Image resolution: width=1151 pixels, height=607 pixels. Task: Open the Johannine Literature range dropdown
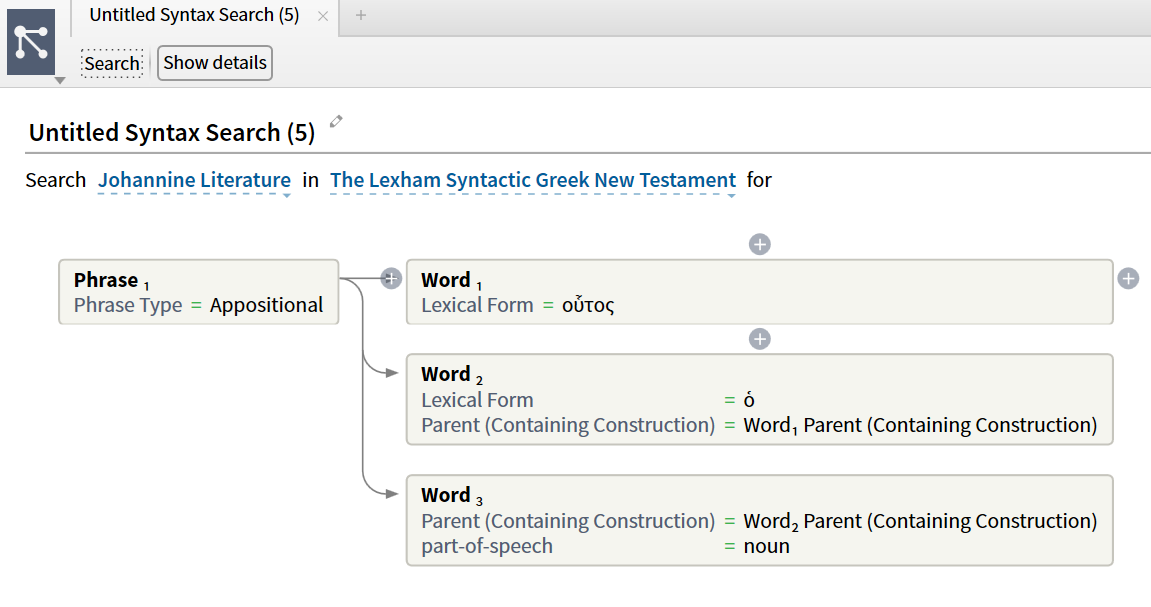tap(195, 181)
